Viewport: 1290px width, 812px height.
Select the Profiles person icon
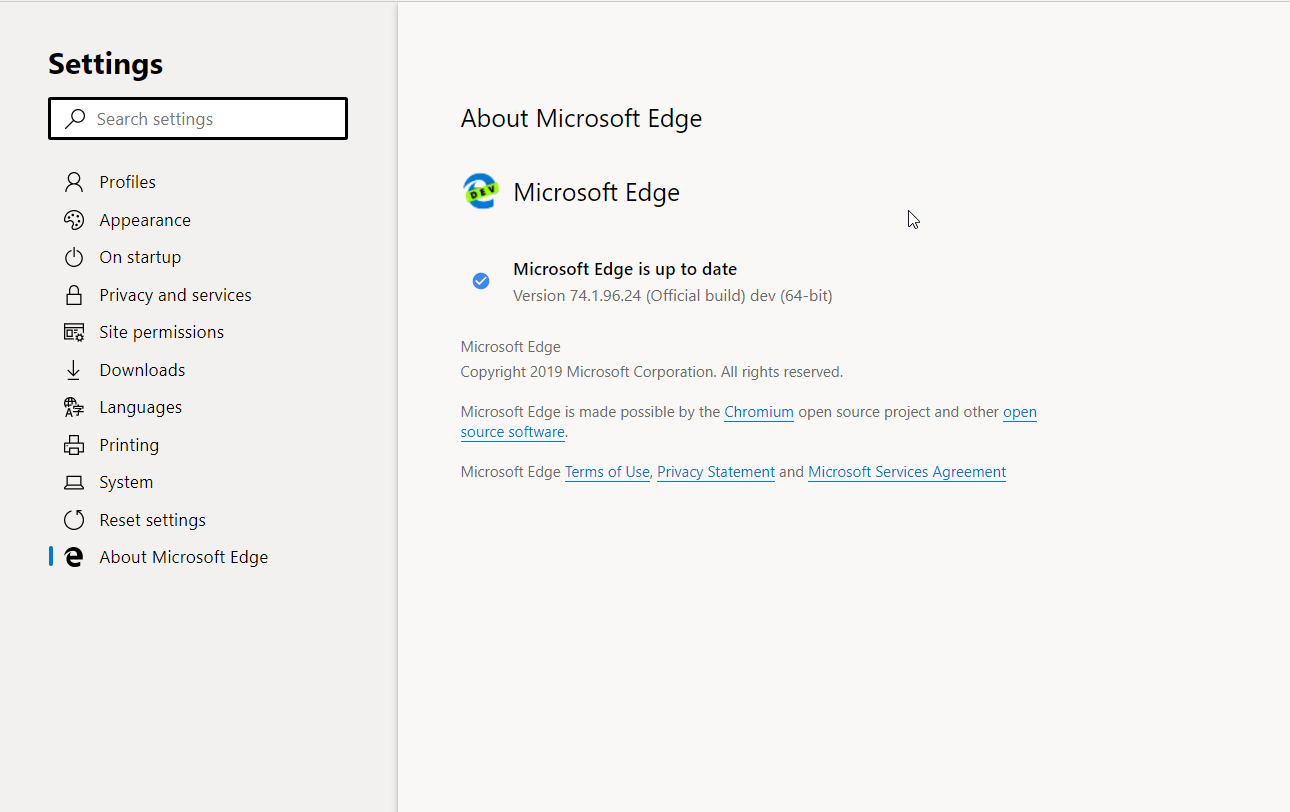(x=73, y=181)
